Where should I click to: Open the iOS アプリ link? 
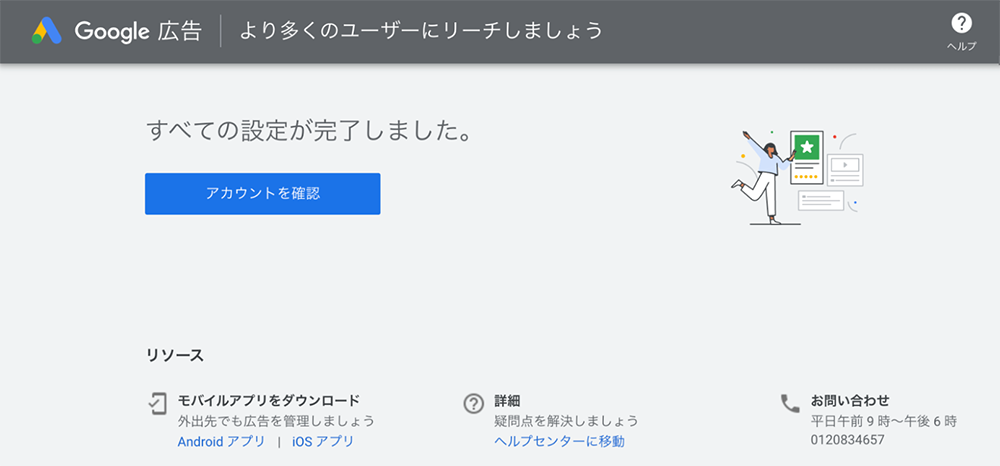point(323,441)
